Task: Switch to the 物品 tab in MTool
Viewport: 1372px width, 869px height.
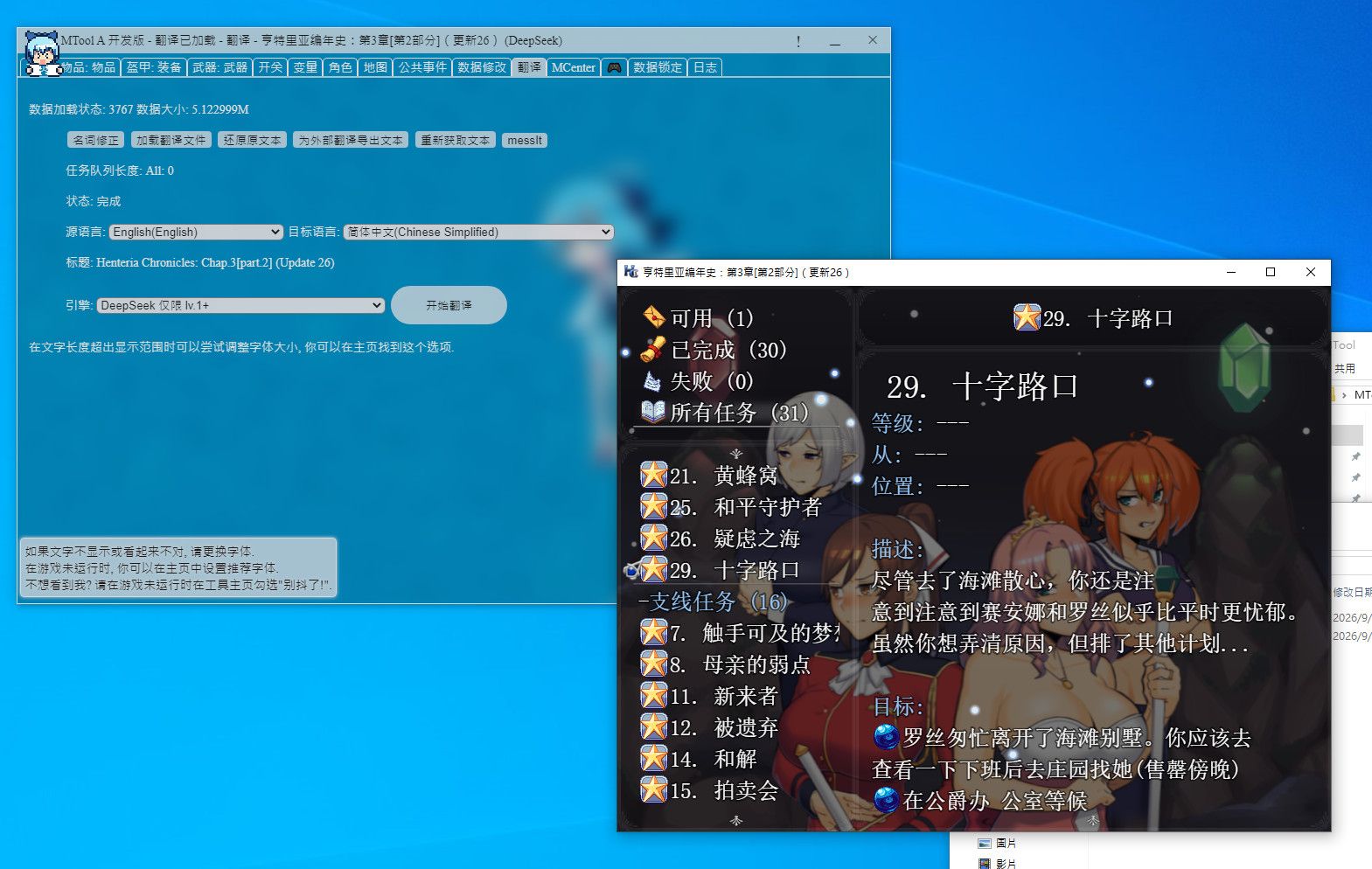Action: point(89,67)
